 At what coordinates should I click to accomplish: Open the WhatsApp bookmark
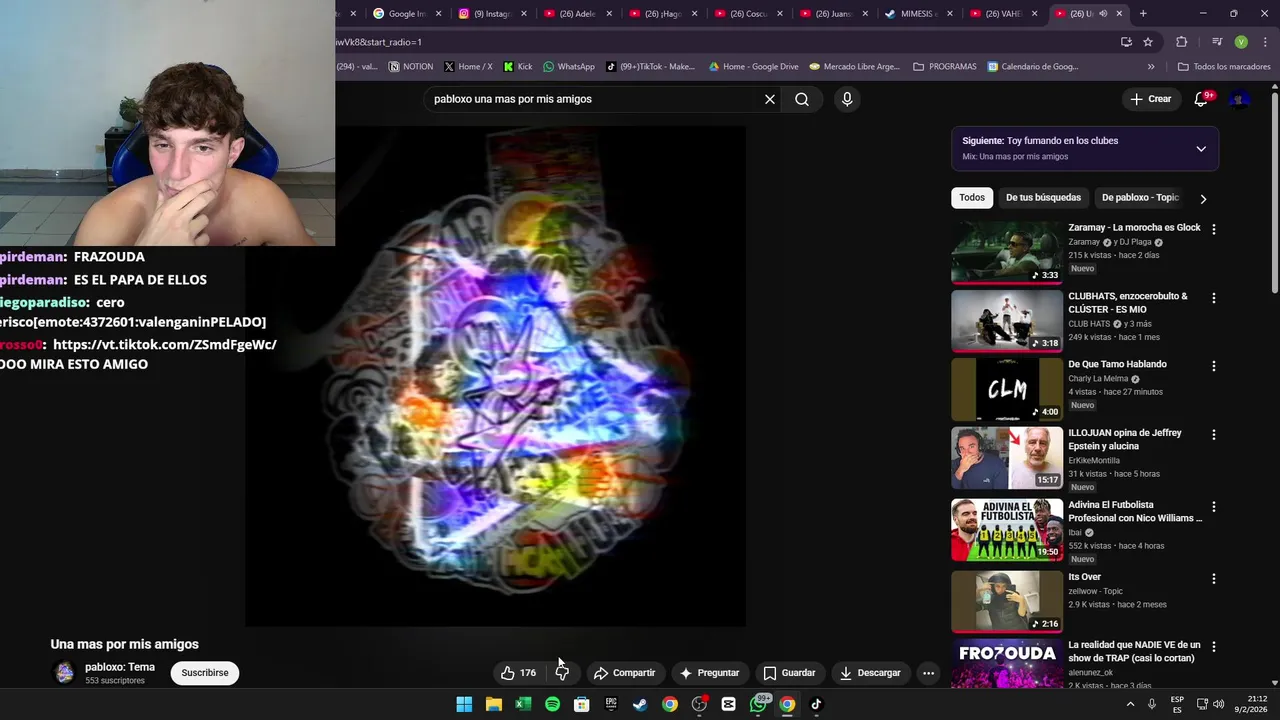tap(568, 67)
